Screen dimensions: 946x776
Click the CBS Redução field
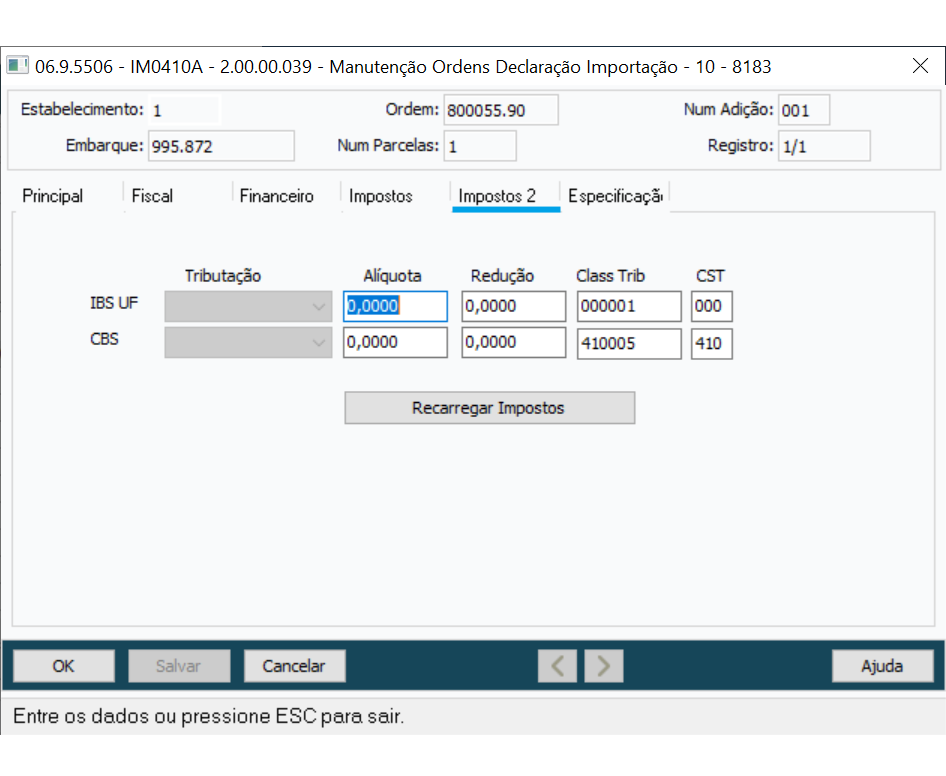point(513,343)
